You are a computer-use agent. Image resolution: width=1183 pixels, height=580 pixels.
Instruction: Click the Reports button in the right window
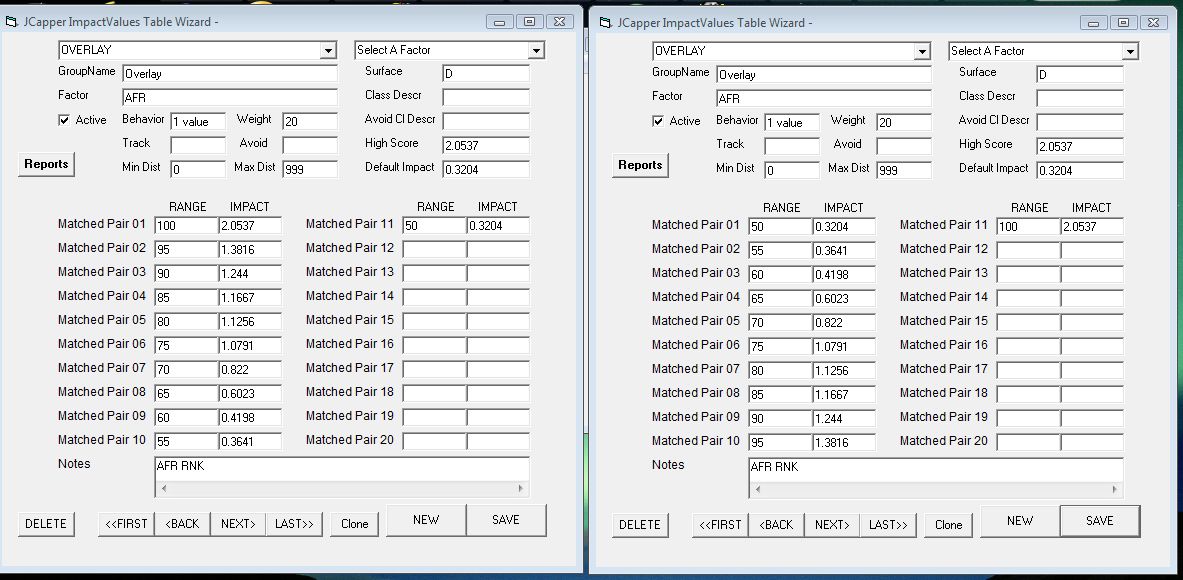coord(640,165)
